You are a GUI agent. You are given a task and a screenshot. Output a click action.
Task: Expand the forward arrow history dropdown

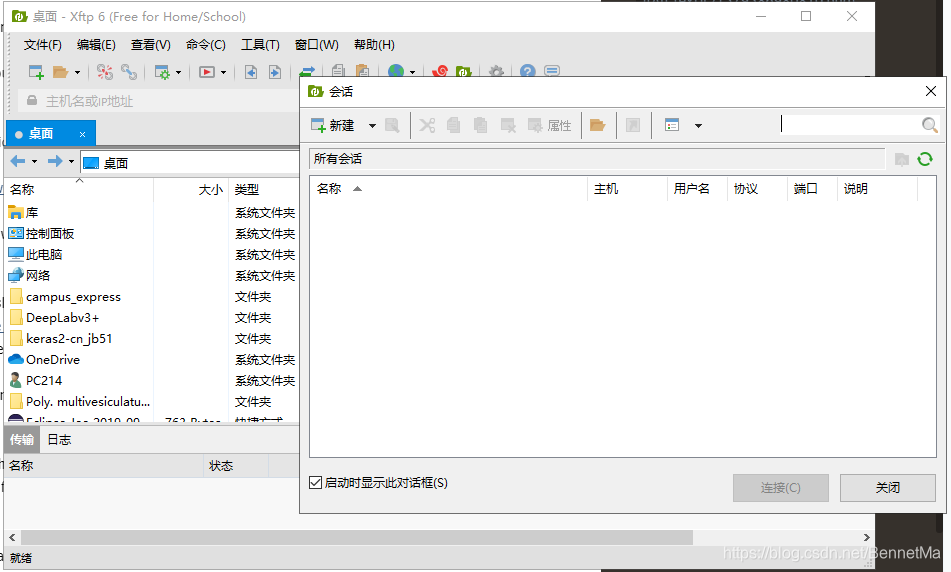pyautogui.click(x=72, y=161)
